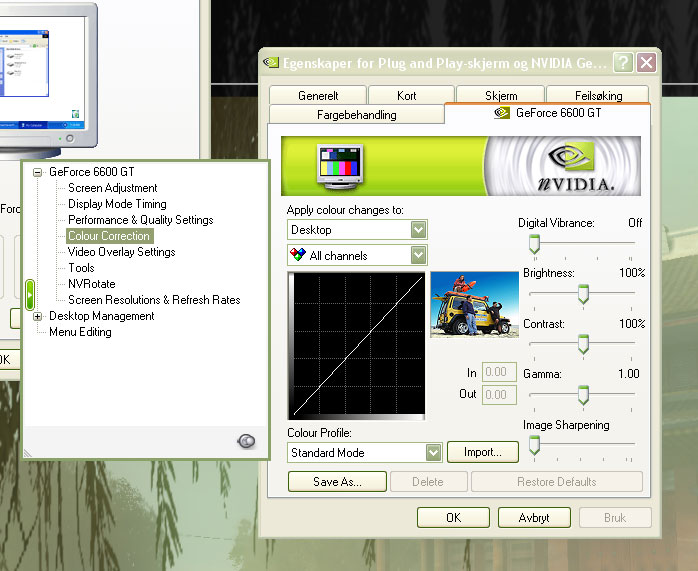
Task: Select the GeForce 6600 GT tab
Action: 548,113
